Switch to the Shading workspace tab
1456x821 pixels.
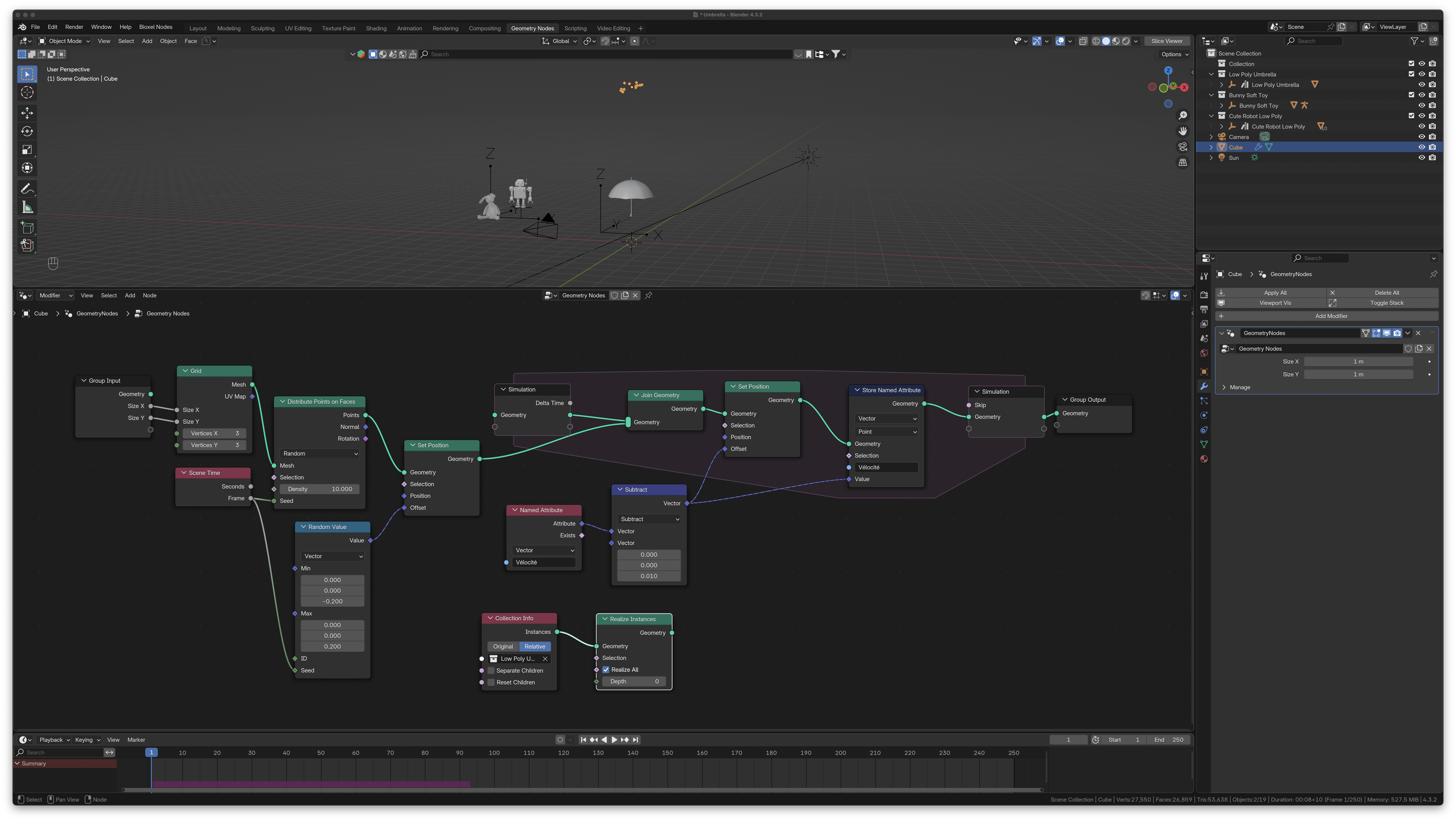(376, 28)
